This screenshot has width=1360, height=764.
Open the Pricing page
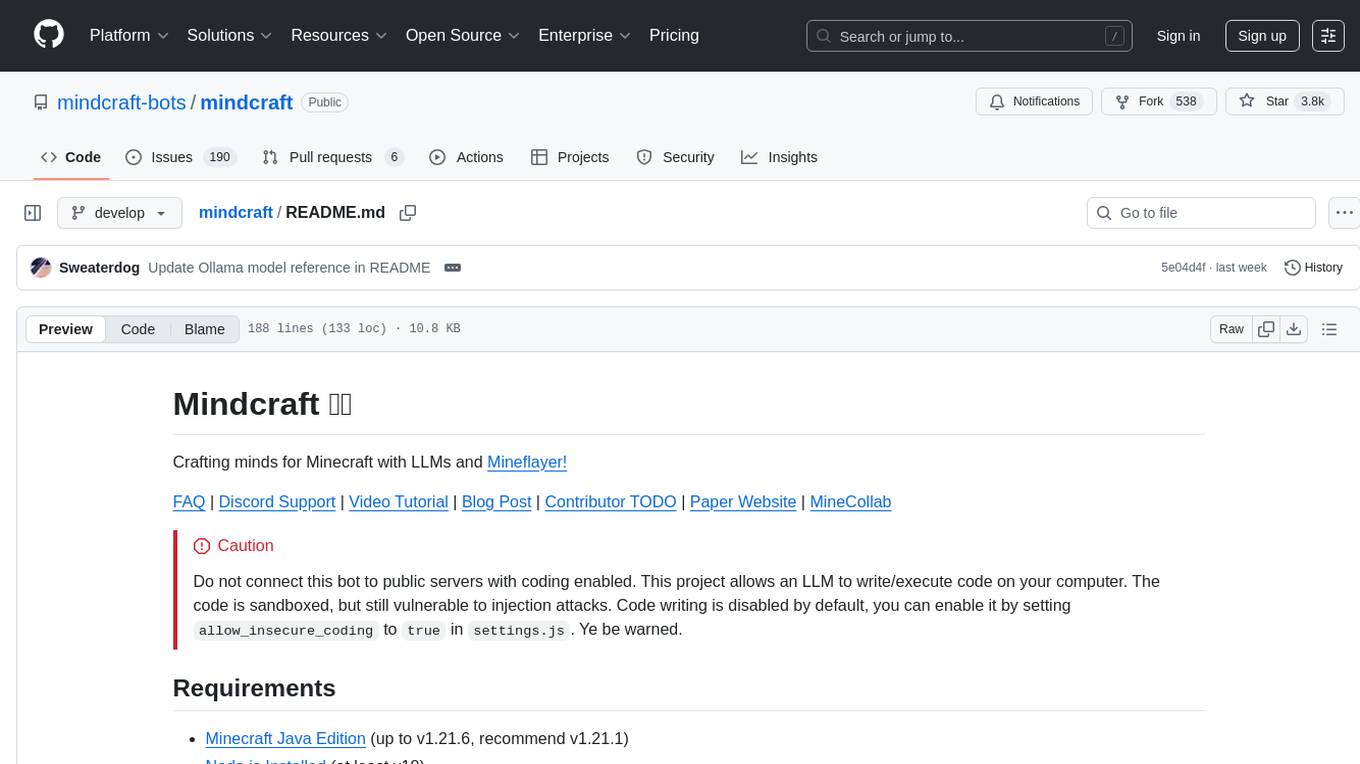pyautogui.click(x=674, y=35)
